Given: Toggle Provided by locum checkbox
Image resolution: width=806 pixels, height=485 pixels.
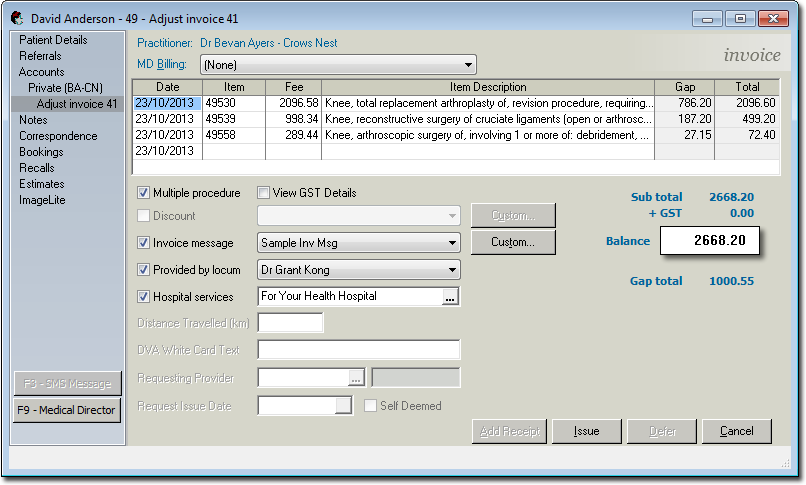Looking at the screenshot, I should pos(144,270).
